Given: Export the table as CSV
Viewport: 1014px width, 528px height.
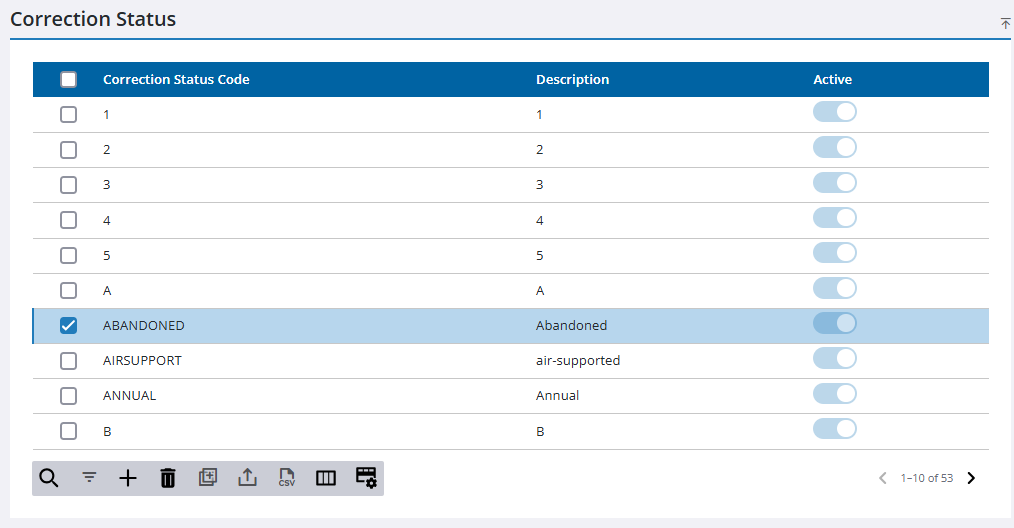Looking at the screenshot, I should pos(287,478).
